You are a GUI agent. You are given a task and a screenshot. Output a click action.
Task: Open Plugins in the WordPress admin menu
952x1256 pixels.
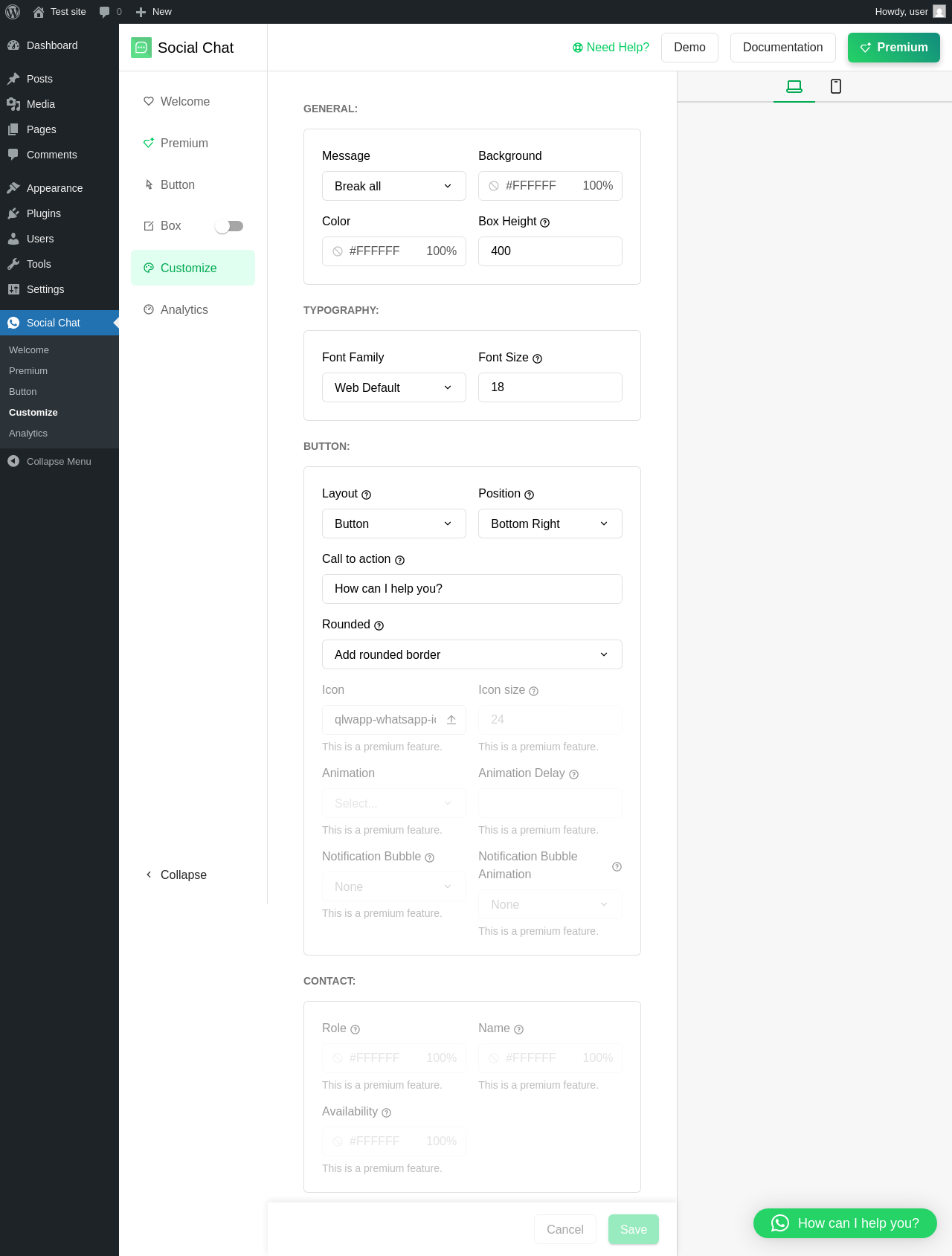coord(59,213)
